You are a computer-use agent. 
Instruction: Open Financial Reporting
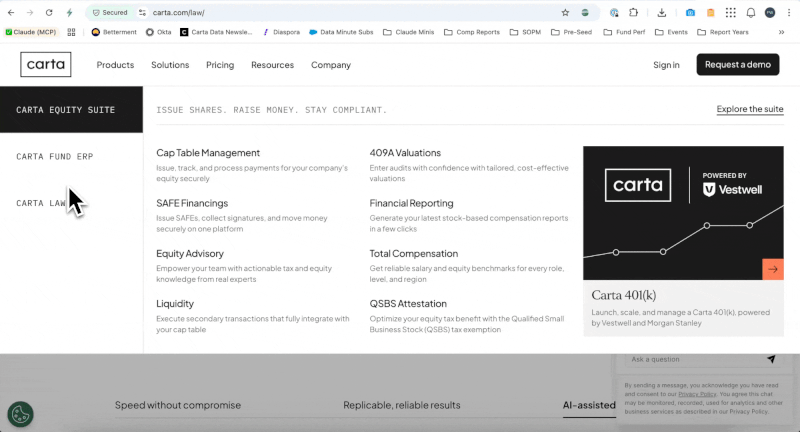pyautogui.click(x=411, y=203)
